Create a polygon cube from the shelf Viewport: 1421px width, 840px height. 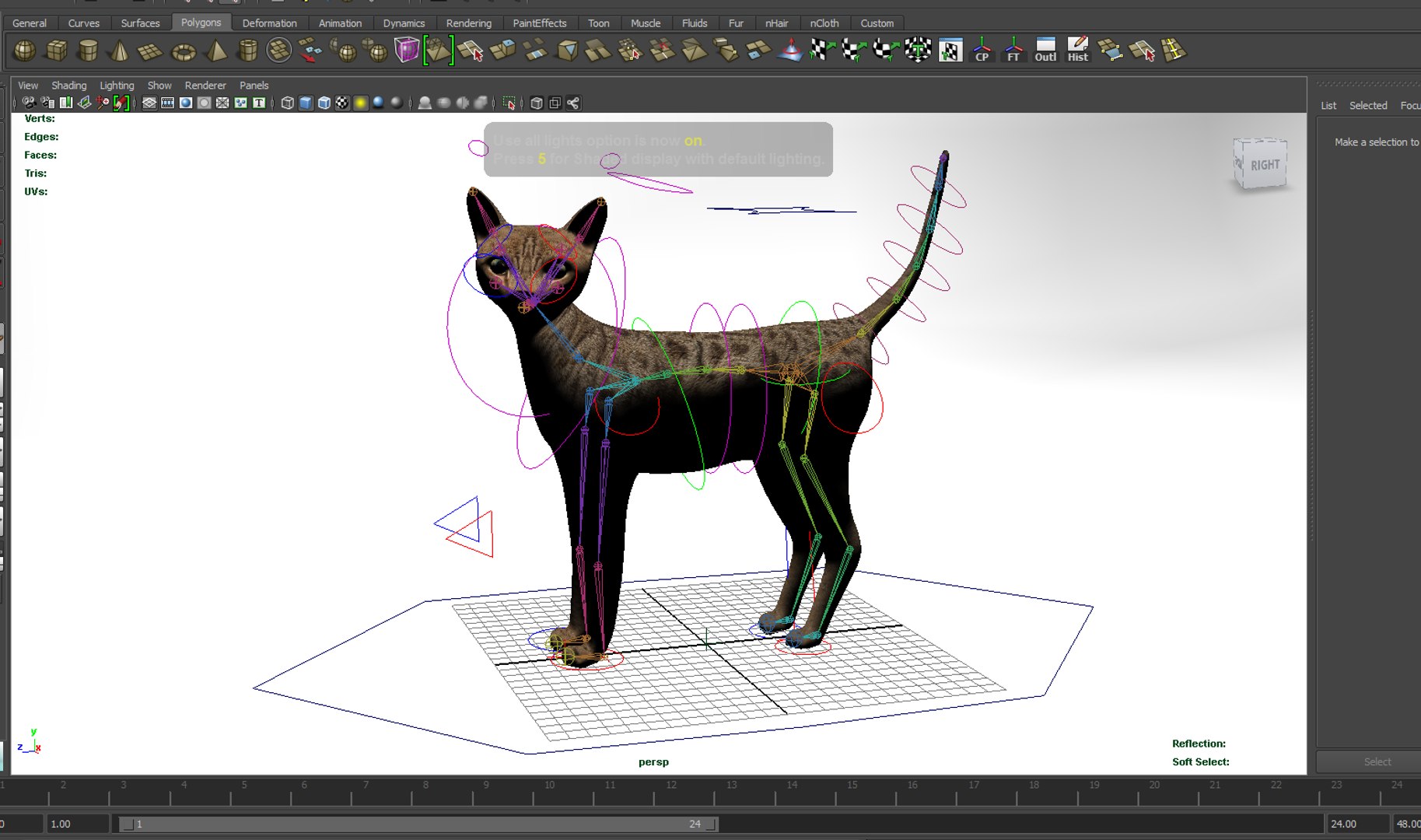click(x=57, y=51)
